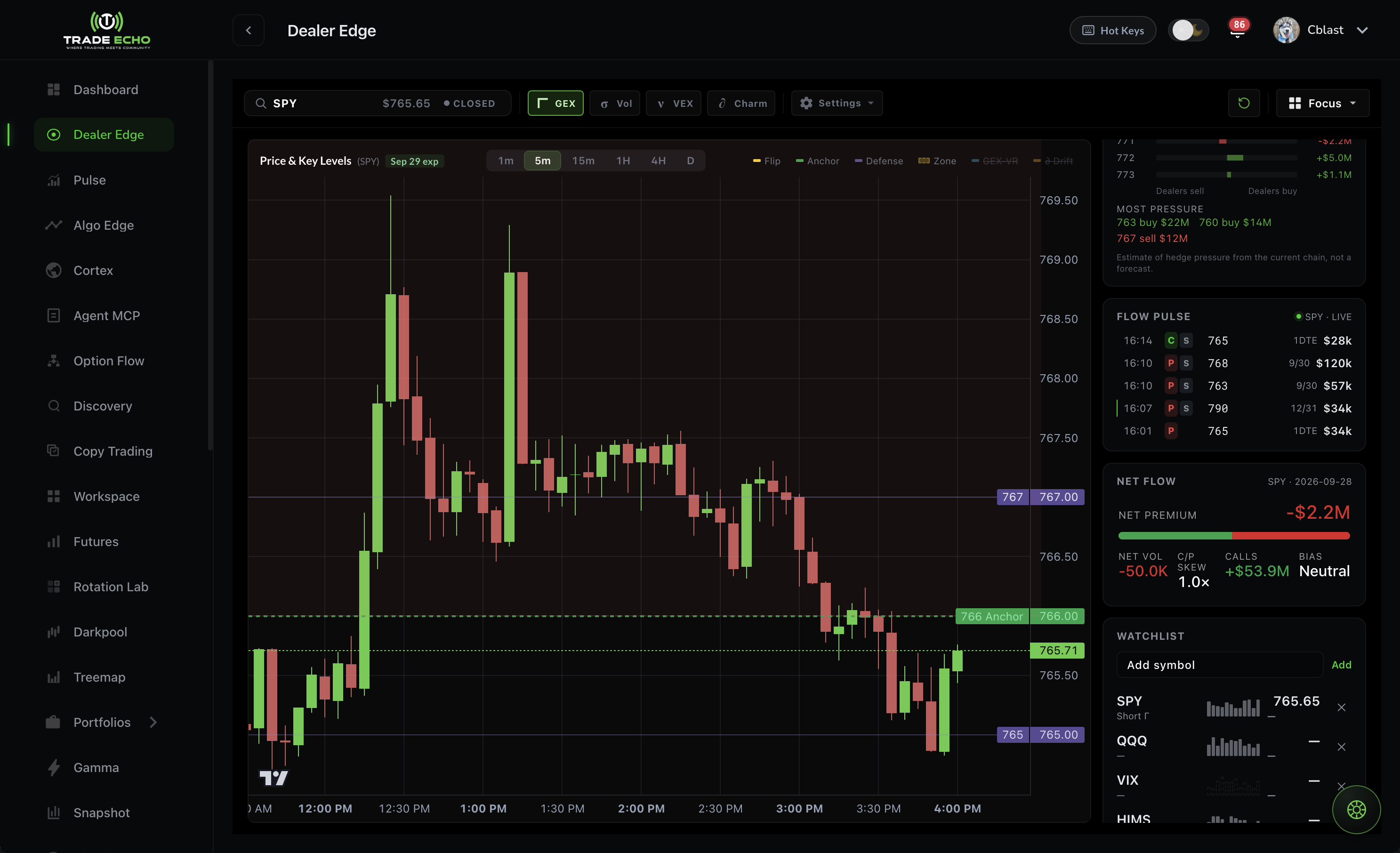Open the Pulse sidebar icon
Screen dimensions: 1400x853
point(53,180)
